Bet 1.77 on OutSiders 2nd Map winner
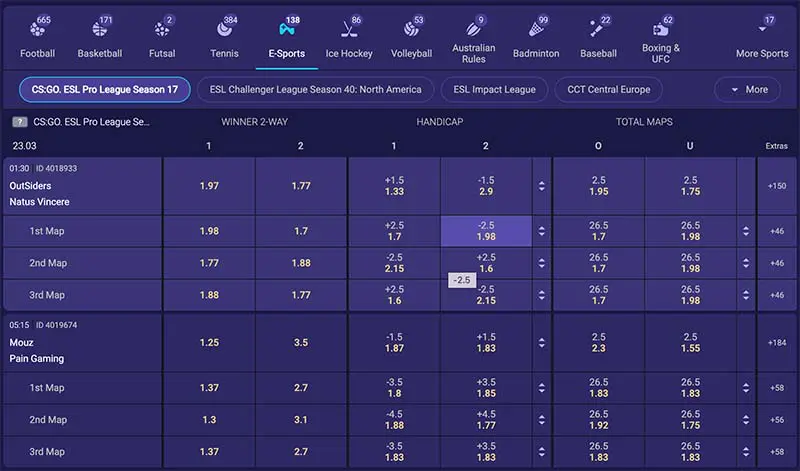This screenshot has height=471, width=800. pos(209,263)
